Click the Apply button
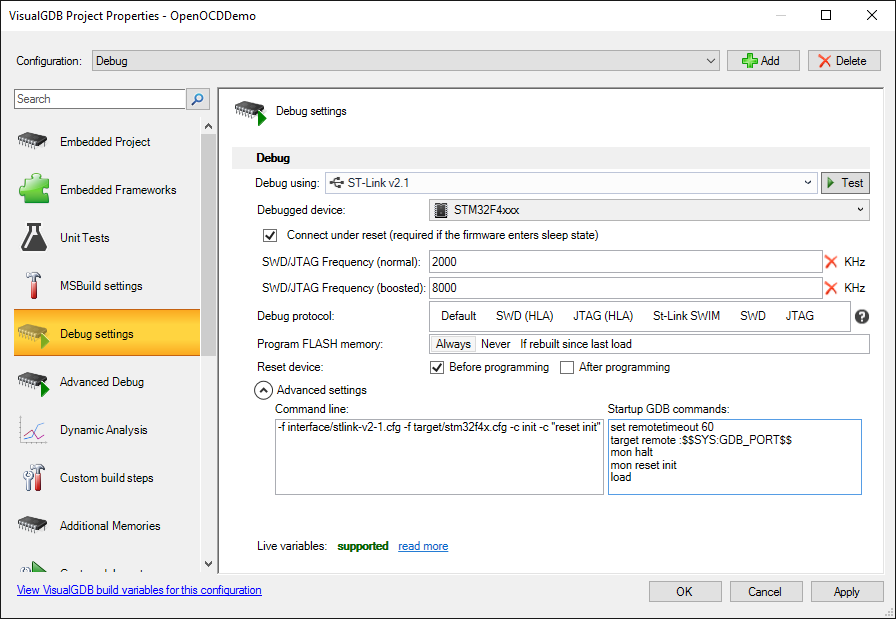This screenshot has width=896, height=619. [x=846, y=592]
